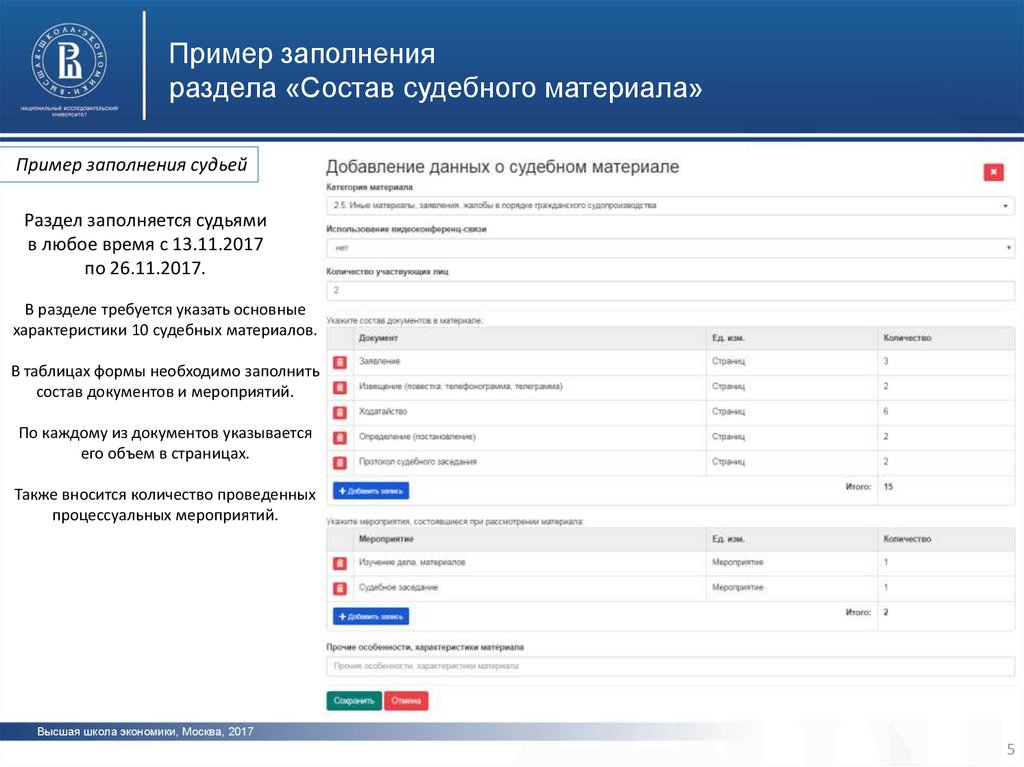Delete the Ходатайство document row
The height and width of the screenshot is (767, 1024).
(339, 411)
